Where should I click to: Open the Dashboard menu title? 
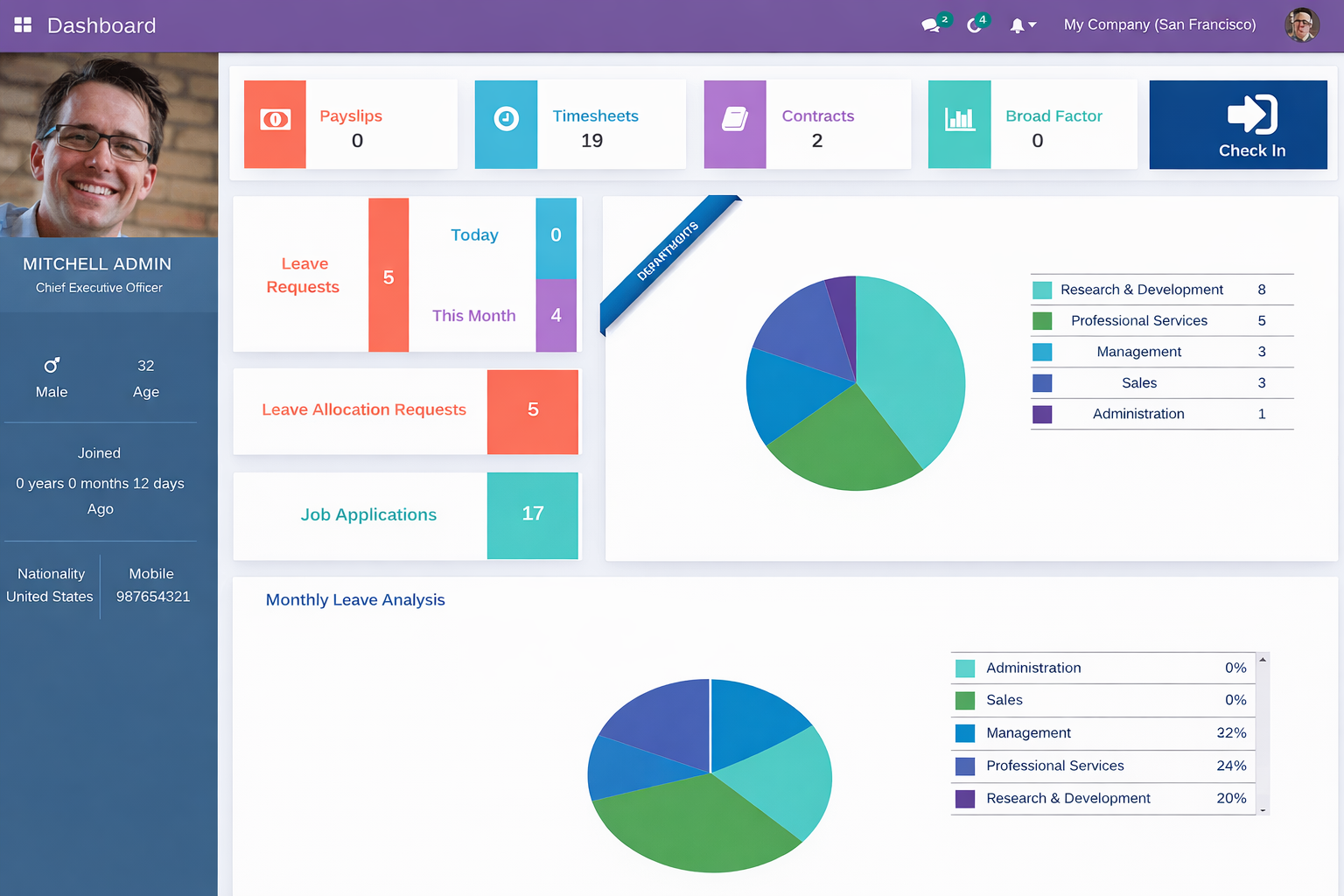(x=101, y=25)
